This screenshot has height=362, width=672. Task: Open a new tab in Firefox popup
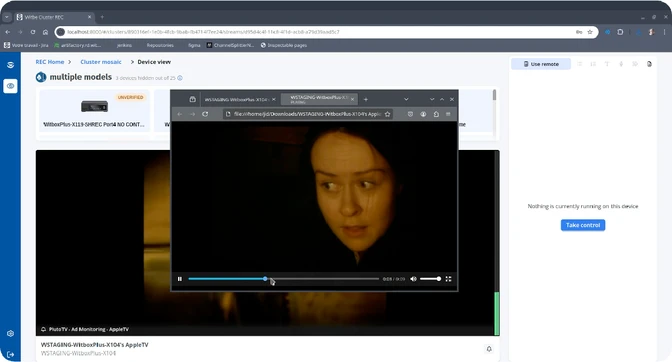pyautogui.click(x=366, y=99)
